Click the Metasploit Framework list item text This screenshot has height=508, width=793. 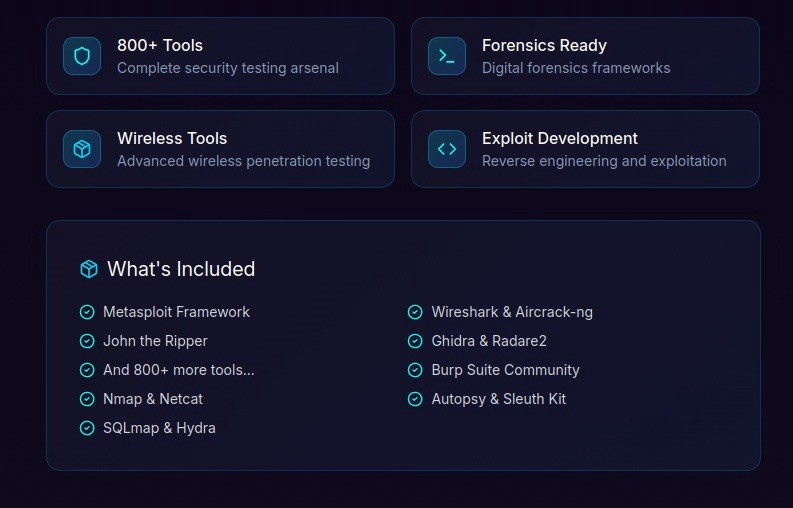coord(177,312)
